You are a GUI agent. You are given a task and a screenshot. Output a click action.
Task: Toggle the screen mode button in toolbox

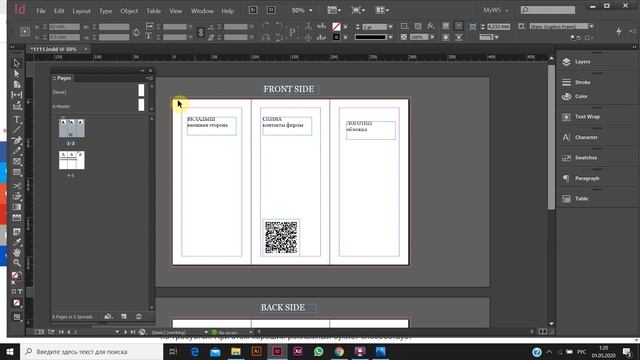pos(16,317)
